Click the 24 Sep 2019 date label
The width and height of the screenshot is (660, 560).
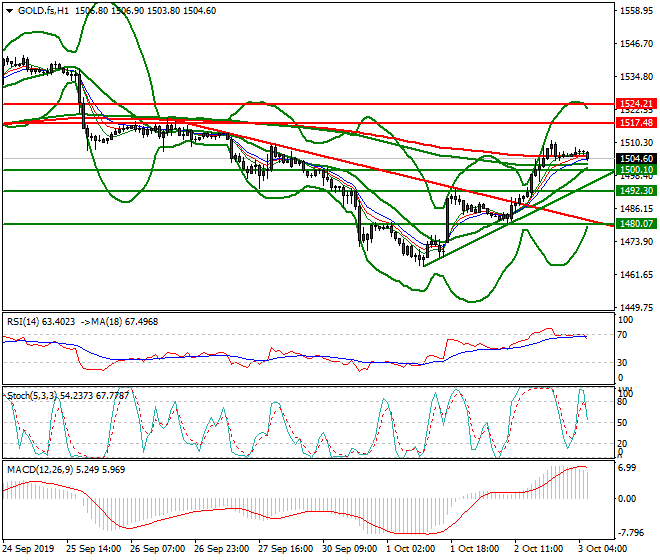[x=29, y=549]
